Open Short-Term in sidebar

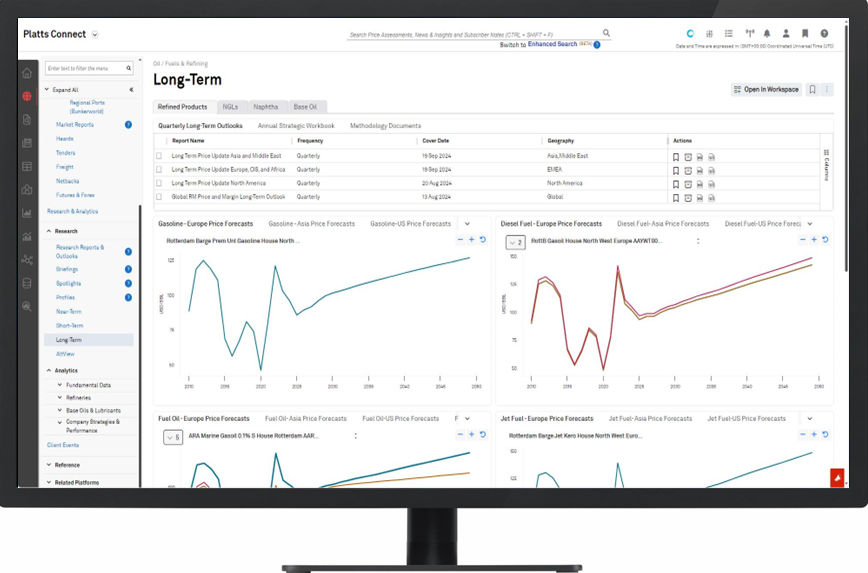coord(69,326)
